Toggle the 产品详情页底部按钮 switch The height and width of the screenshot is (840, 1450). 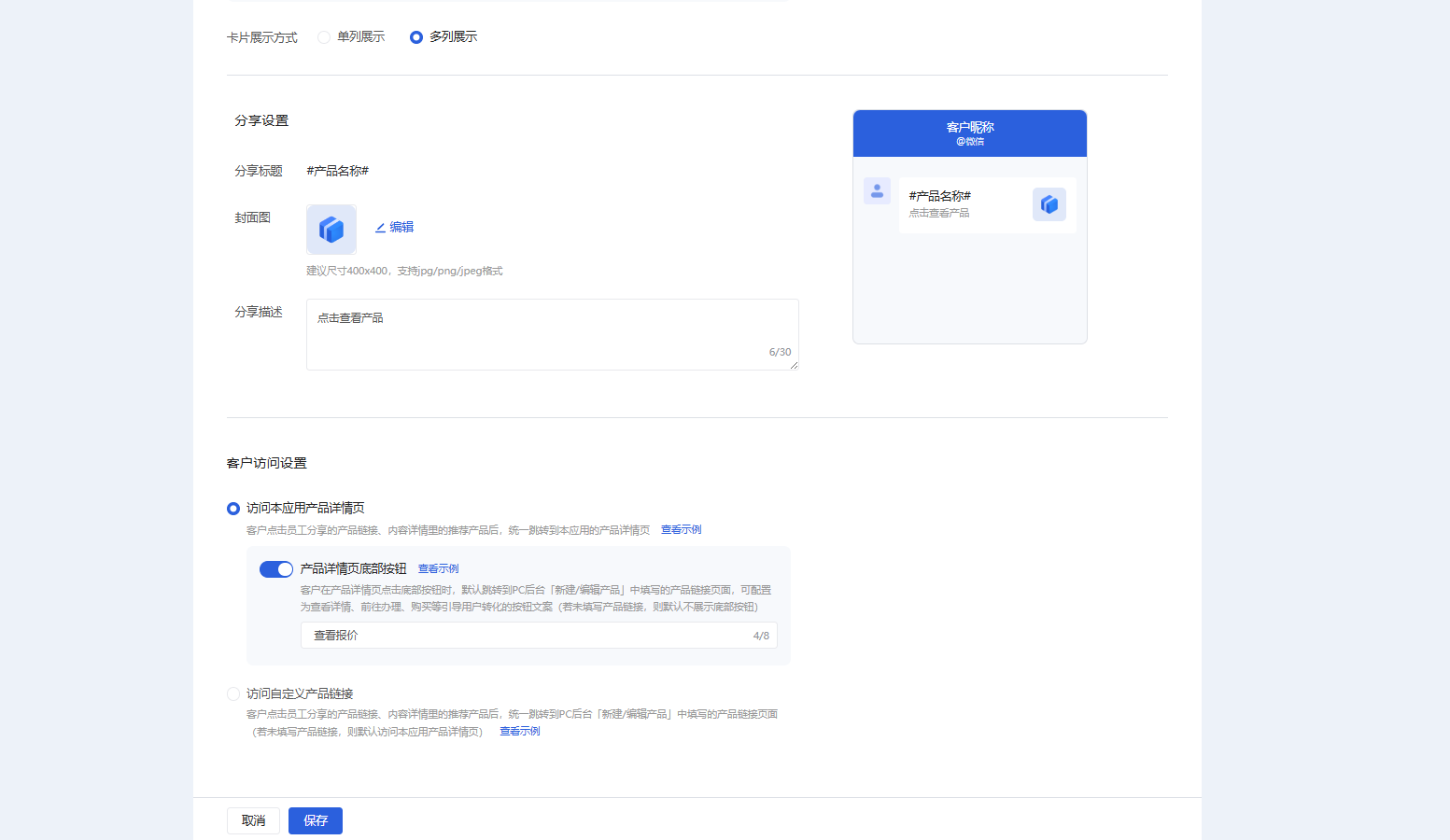[x=276, y=569]
